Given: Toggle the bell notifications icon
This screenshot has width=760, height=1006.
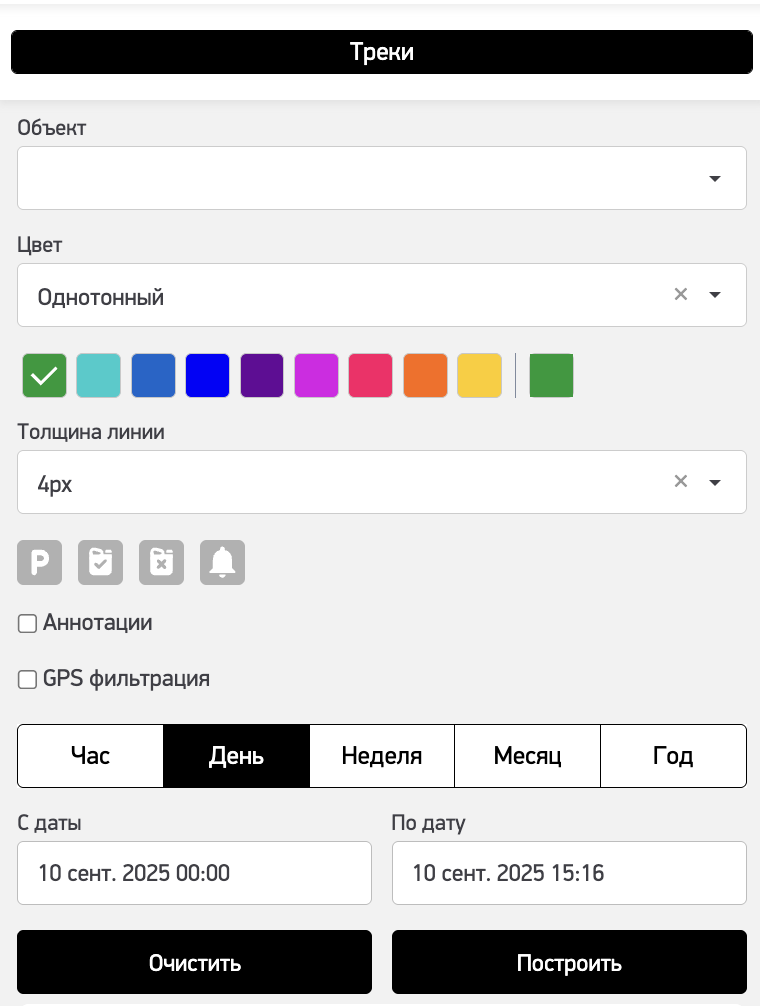Looking at the screenshot, I should (222, 563).
